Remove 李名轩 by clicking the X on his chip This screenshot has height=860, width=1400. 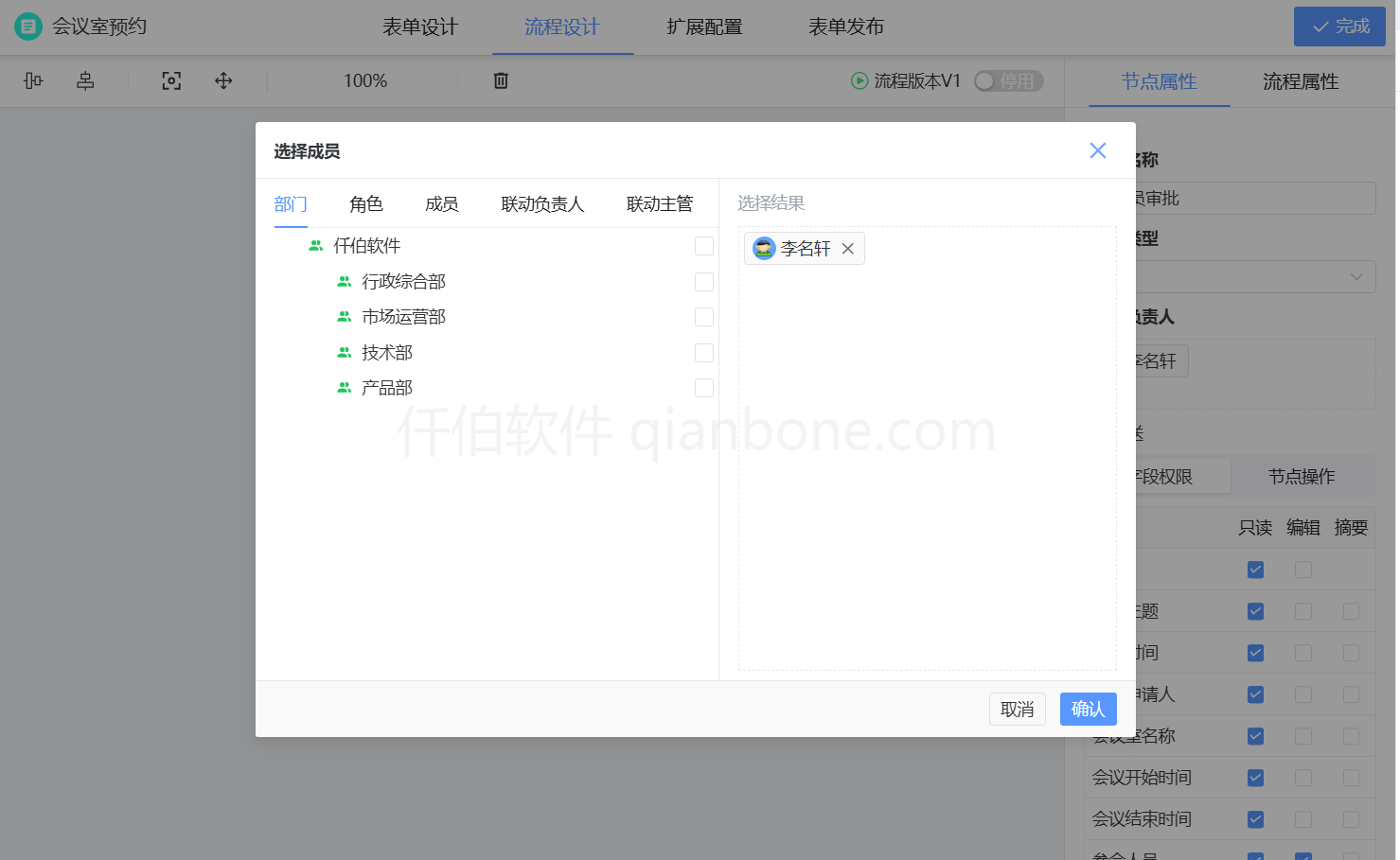tap(848, 248)
